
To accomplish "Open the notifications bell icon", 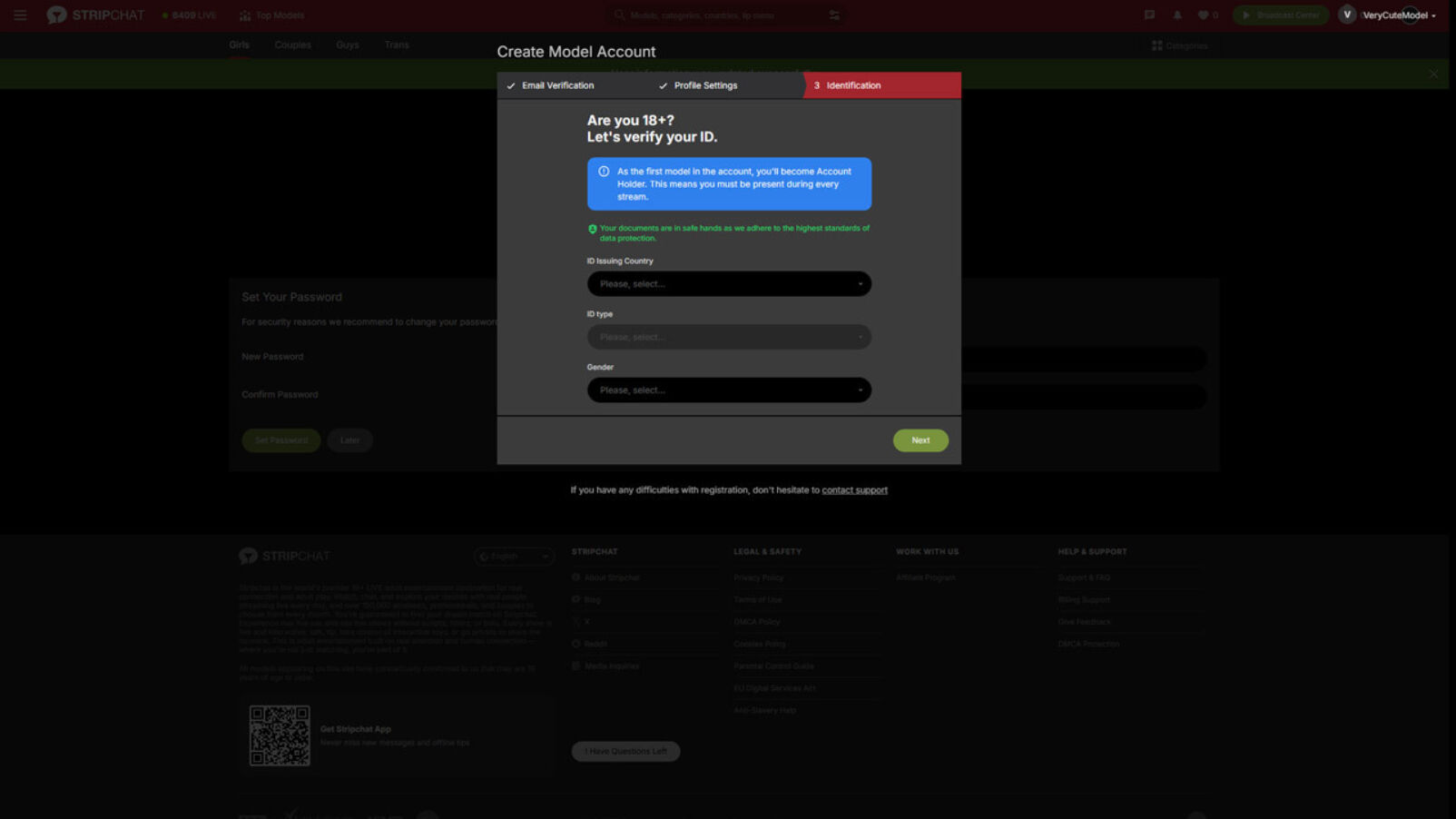I will coord(1177,15).
